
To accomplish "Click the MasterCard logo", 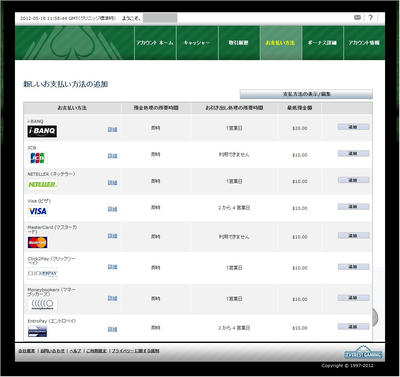I will point(37,243).
